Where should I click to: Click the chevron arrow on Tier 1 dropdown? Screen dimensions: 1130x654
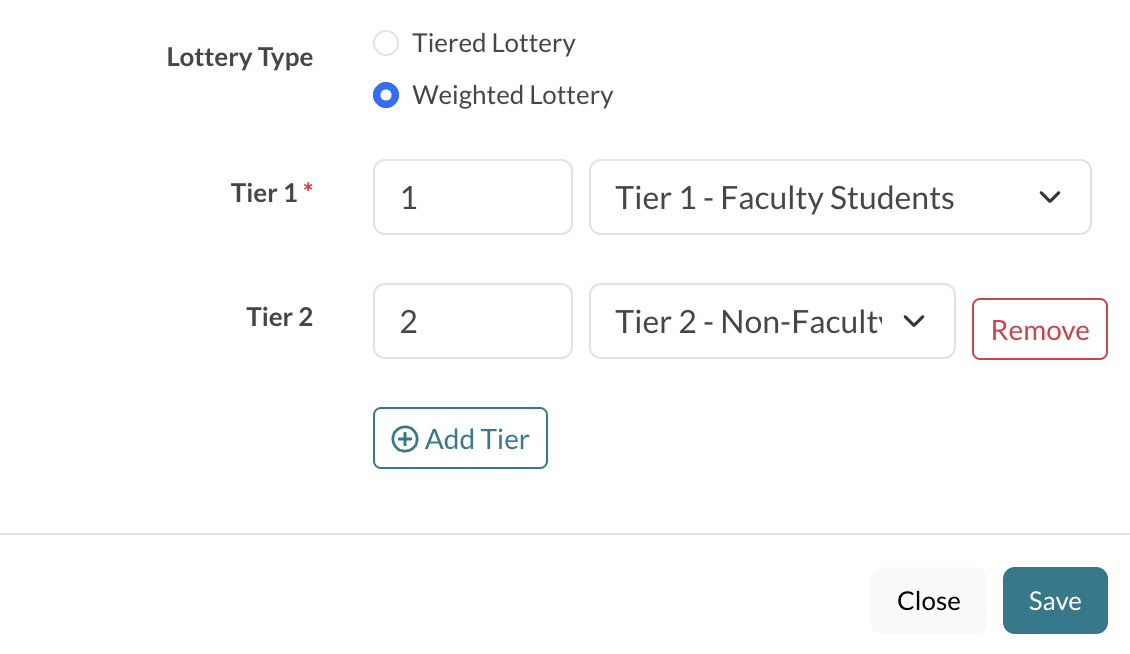pyautogui.click(x=1050, y=197)
